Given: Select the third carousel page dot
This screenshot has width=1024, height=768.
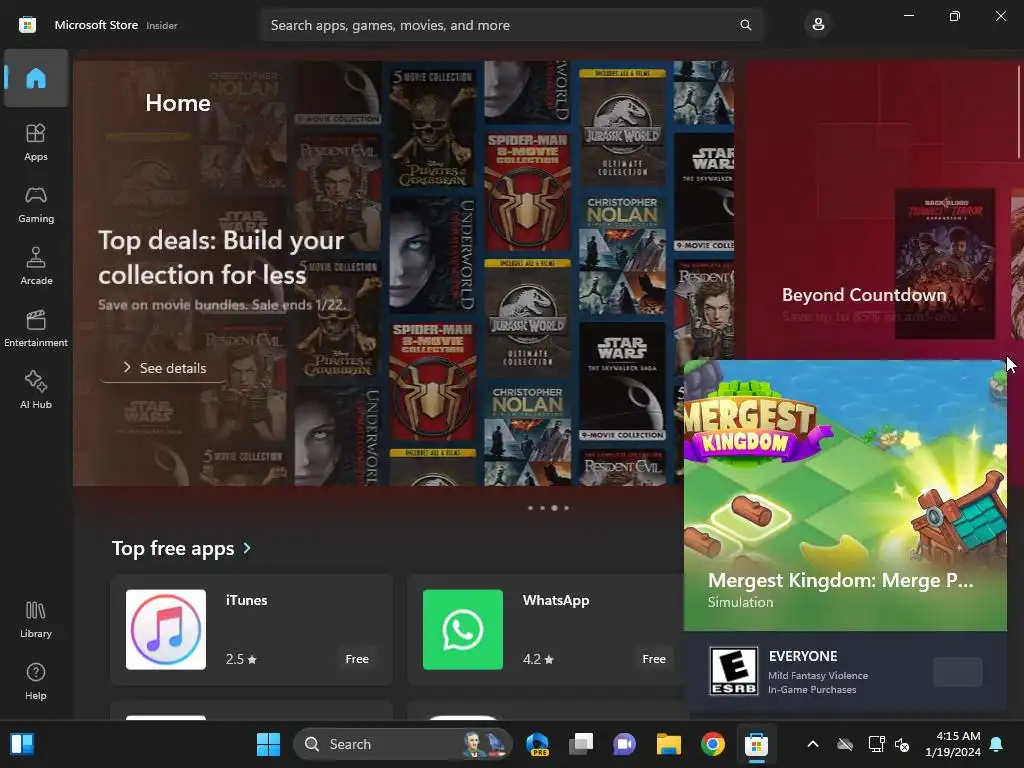Looking at the screenshot, I should (x=554, y=508).
